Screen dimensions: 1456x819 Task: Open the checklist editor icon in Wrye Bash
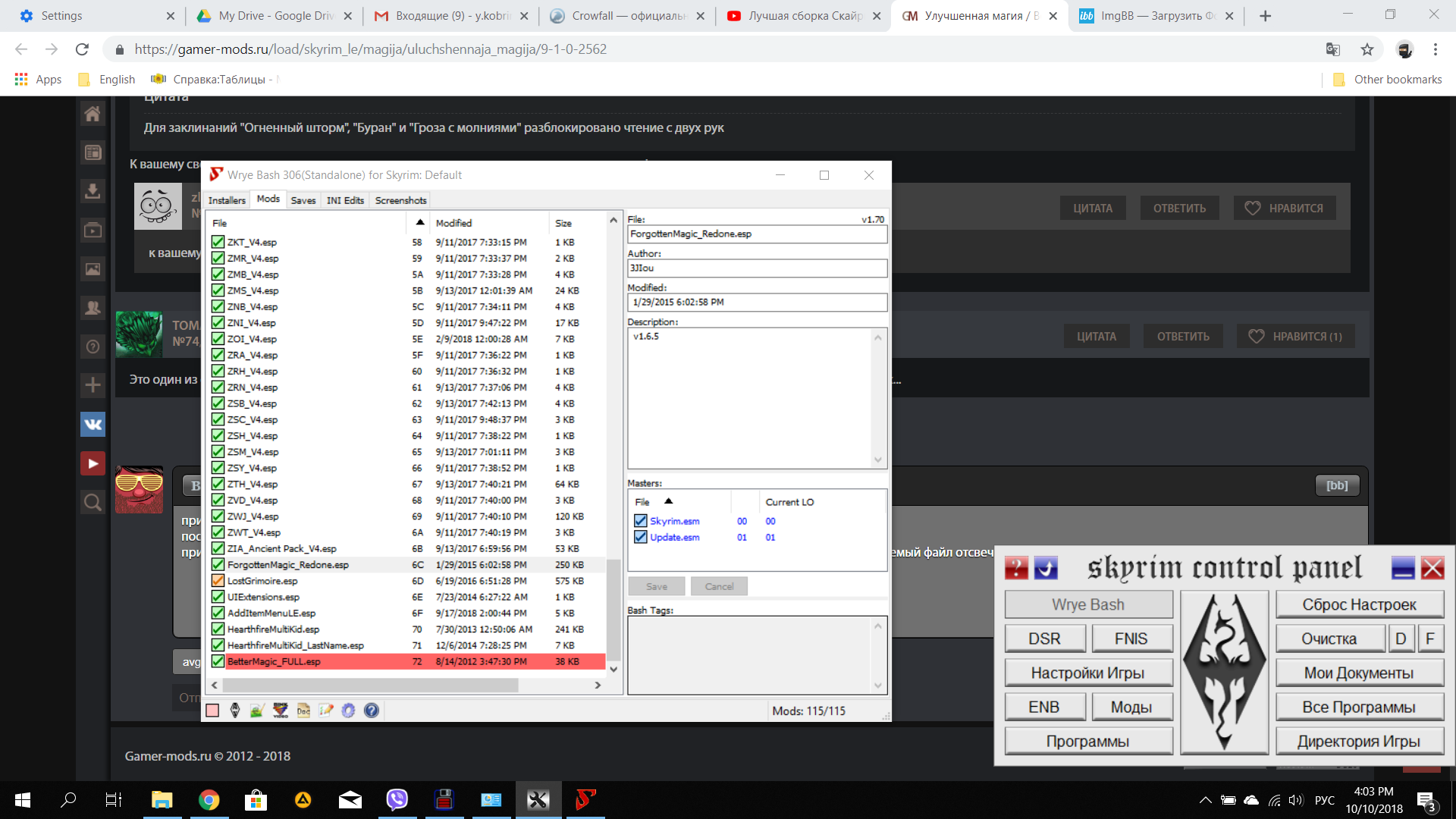[x=326, y=711]
